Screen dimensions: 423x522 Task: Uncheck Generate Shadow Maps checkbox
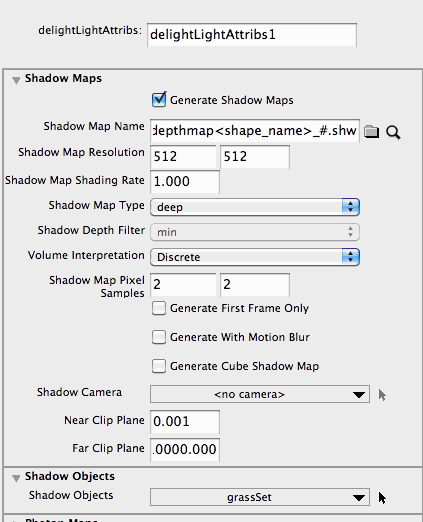tap(159, 99)
